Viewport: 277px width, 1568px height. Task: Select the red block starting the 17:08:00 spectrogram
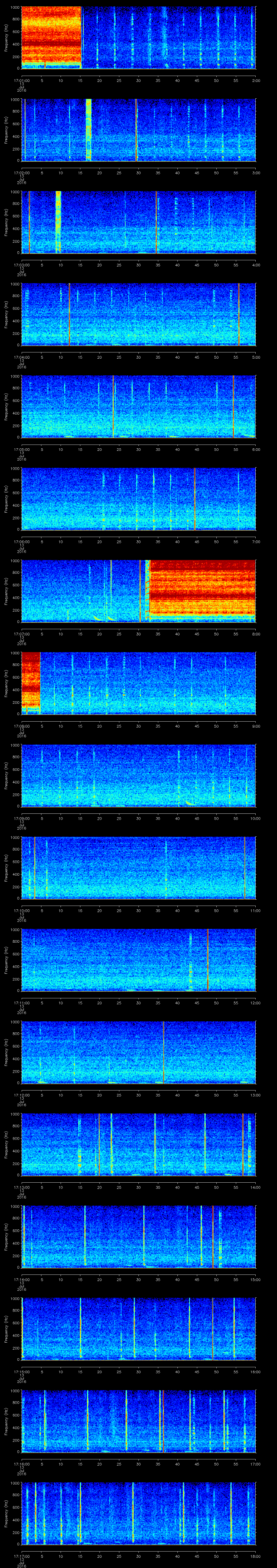31,682
